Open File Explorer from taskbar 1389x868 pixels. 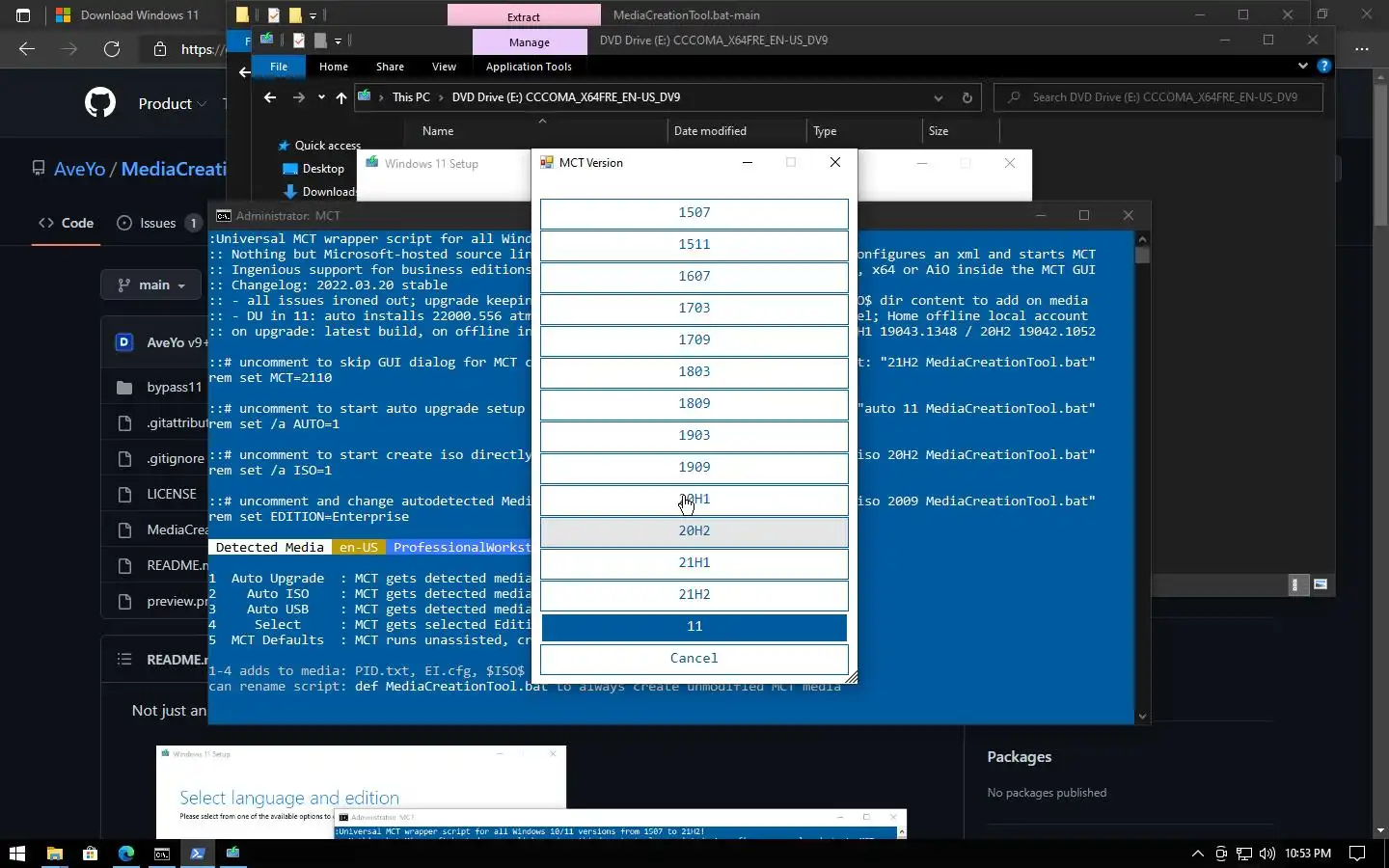click(55, 854)
